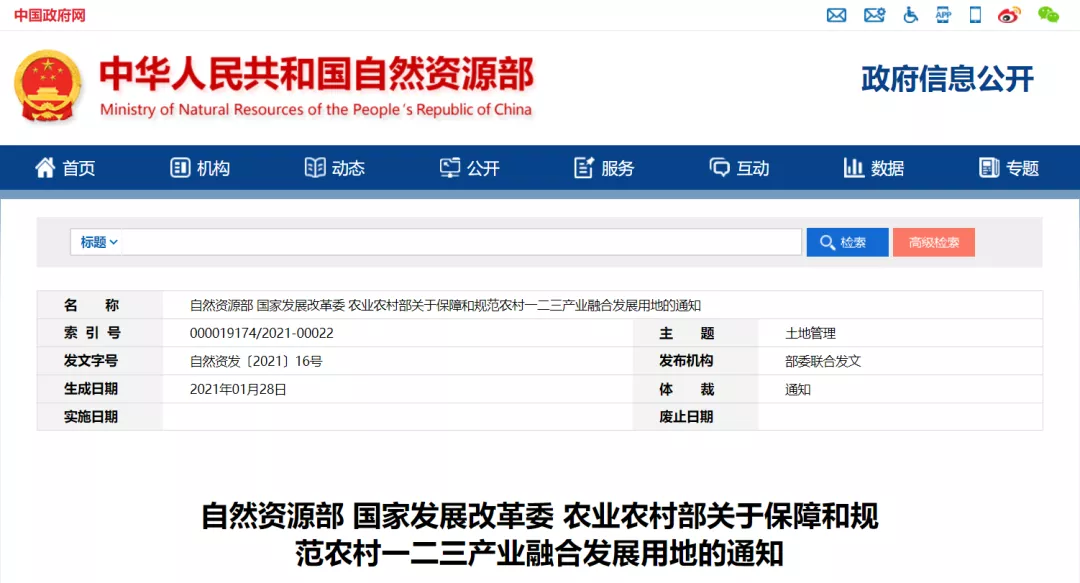Open the 公开 menu item
1080x583 pixels.
pos(470,168)
